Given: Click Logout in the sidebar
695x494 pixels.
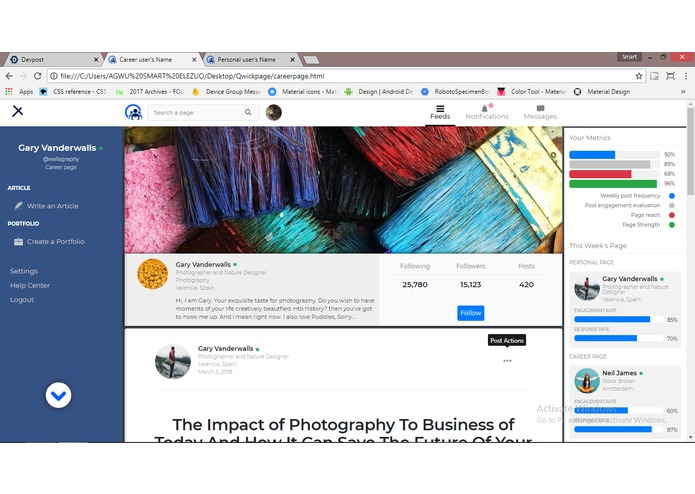Looking at the screenshot, I should (22, 300).
